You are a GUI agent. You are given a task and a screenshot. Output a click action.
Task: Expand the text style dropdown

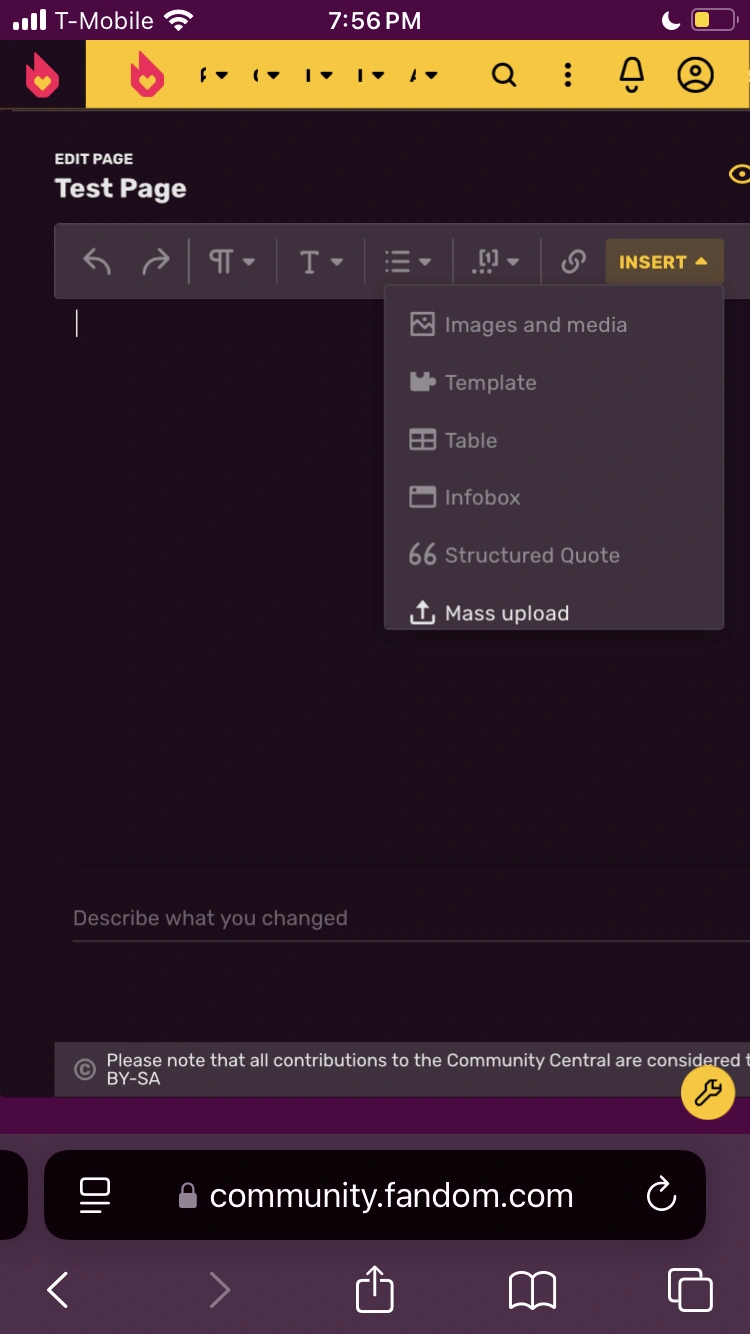click(x=321, y=262)
